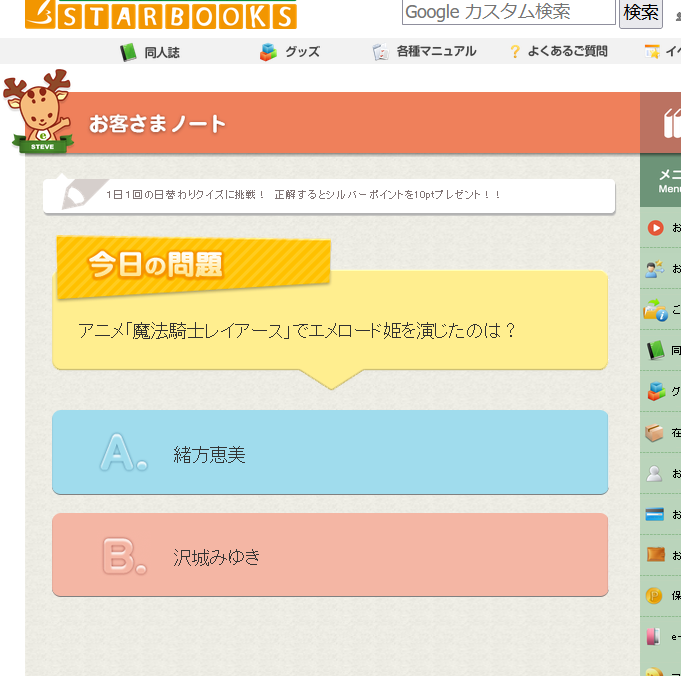Click the colored cubes icon in the sidebar
Image resolution: width=681 pixels, height=676 pixels.
click(x=656, y=391)
